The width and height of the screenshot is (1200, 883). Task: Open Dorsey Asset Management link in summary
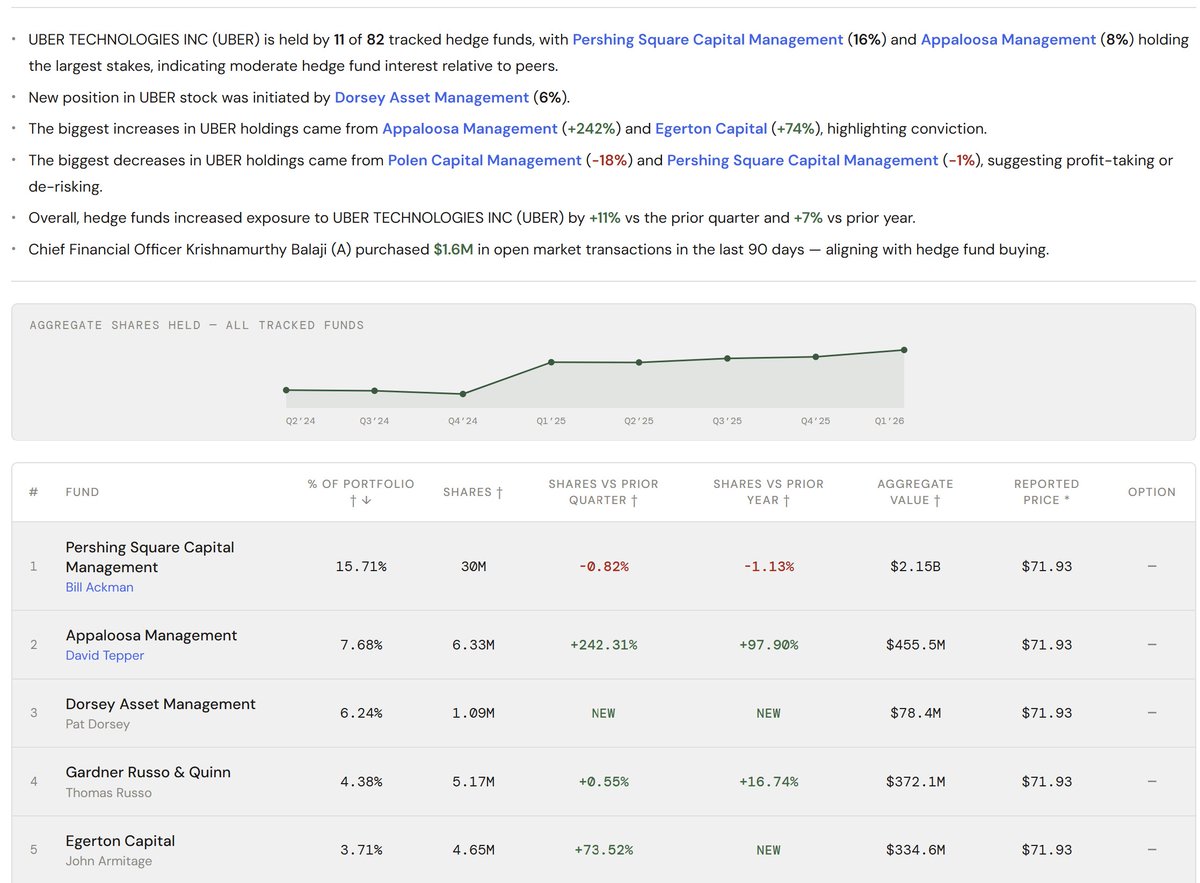coord(431,98)
